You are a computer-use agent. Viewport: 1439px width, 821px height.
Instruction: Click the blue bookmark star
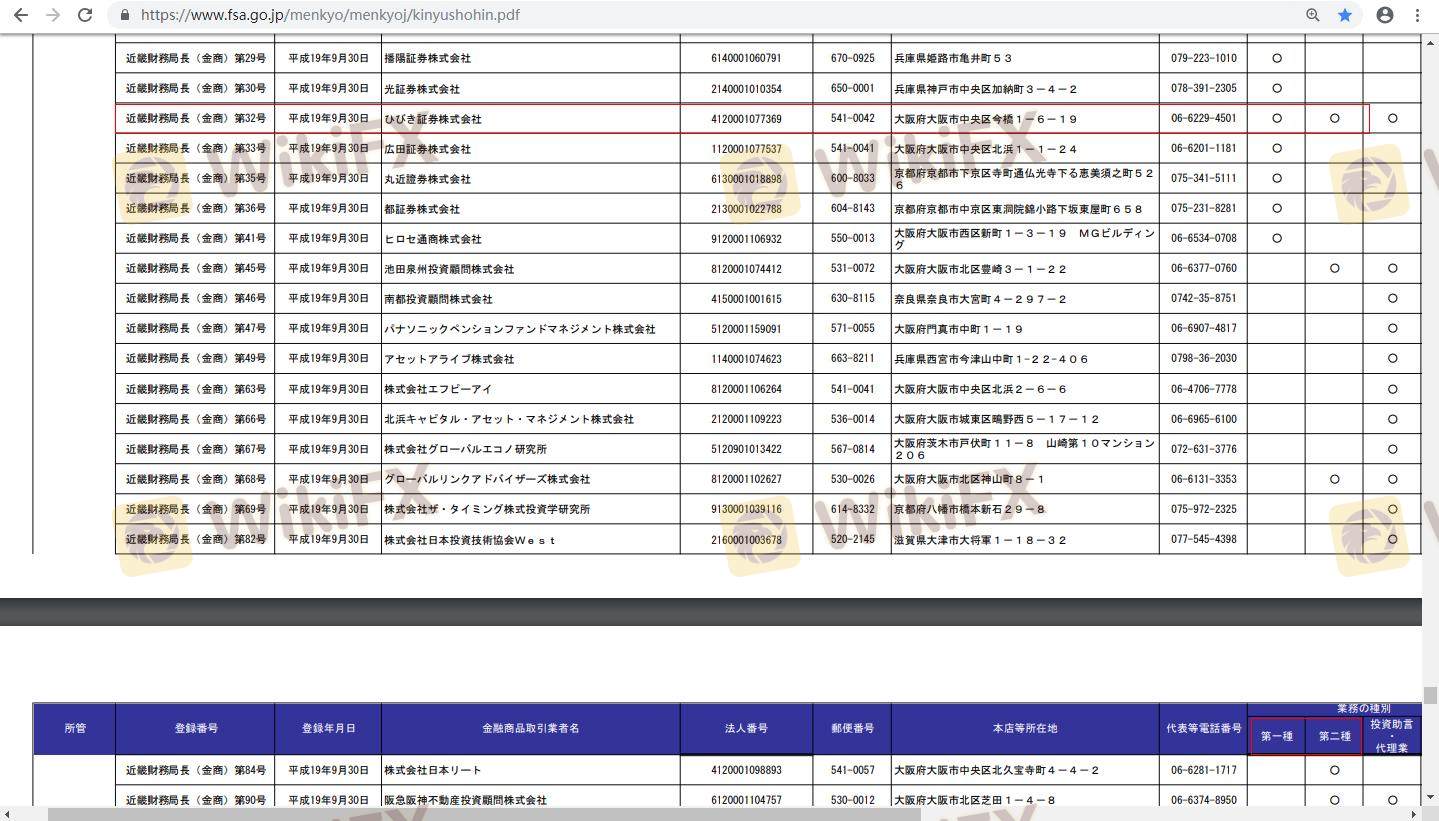[x=1345, y=15]
